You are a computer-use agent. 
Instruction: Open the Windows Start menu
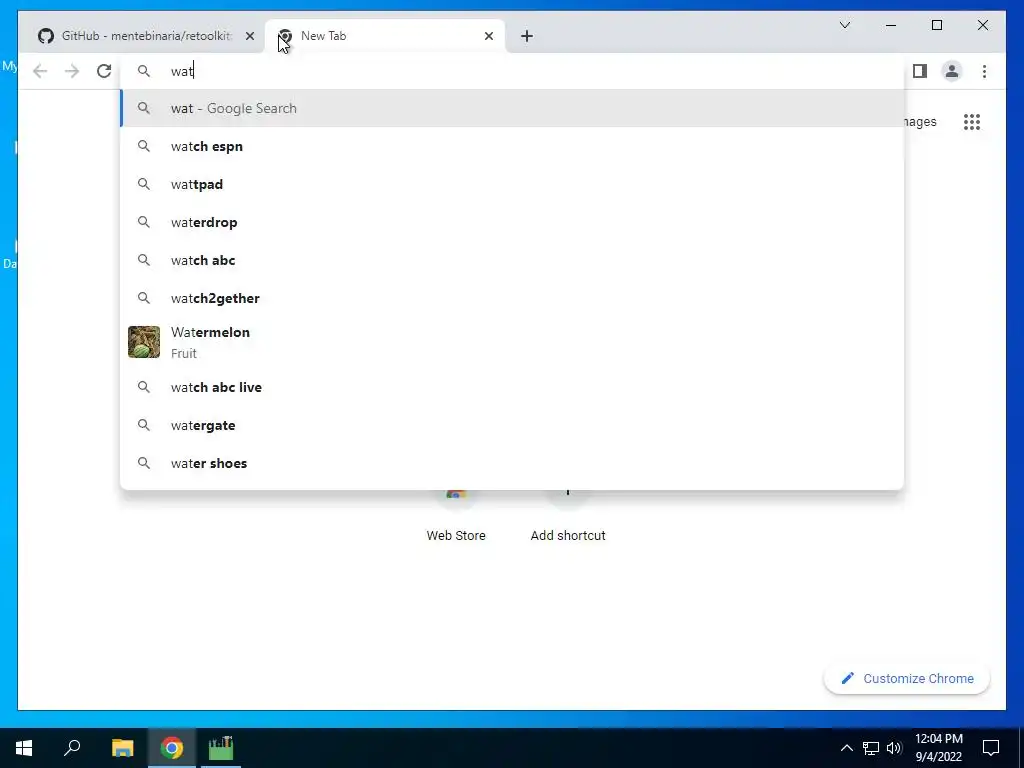point(24,748)
